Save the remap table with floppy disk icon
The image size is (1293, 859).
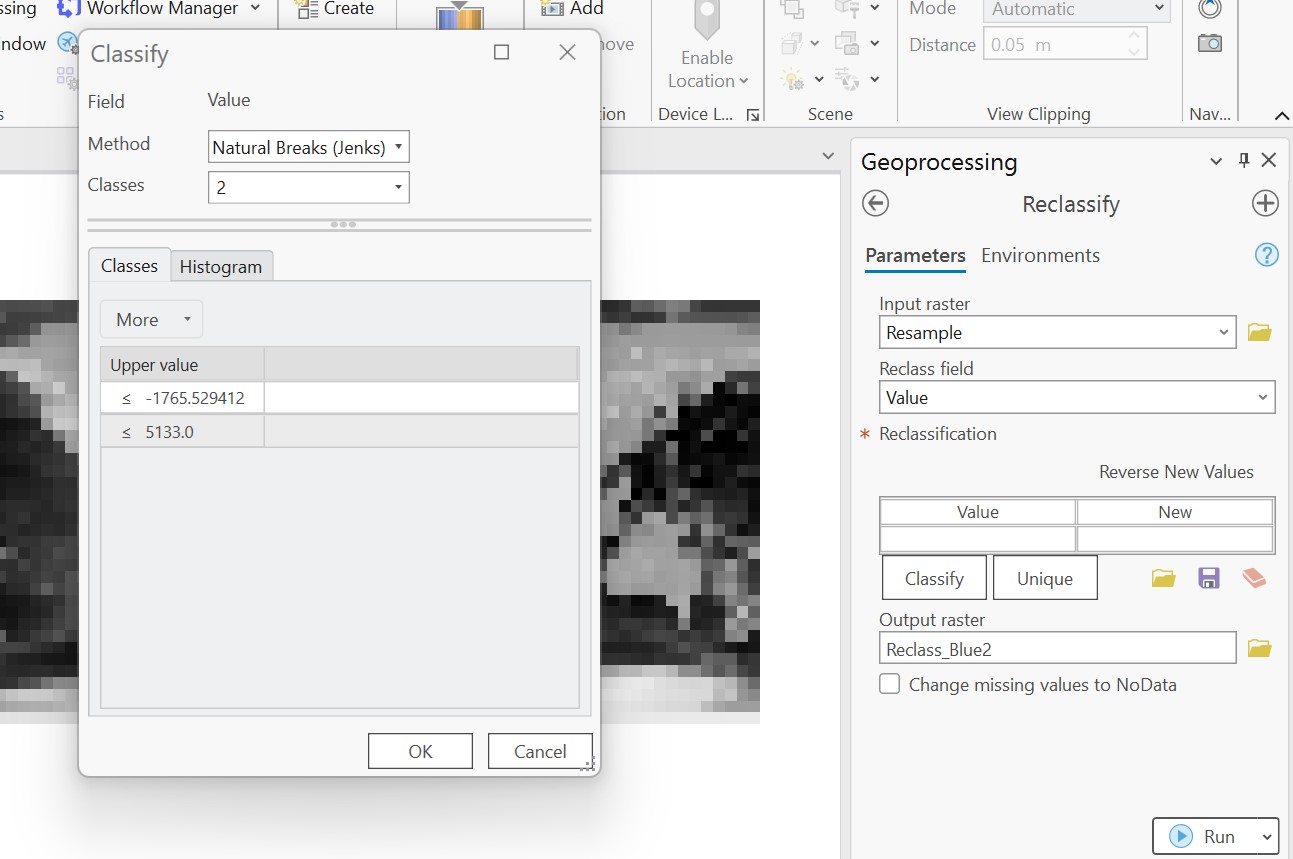click(x=1208, y=577)
